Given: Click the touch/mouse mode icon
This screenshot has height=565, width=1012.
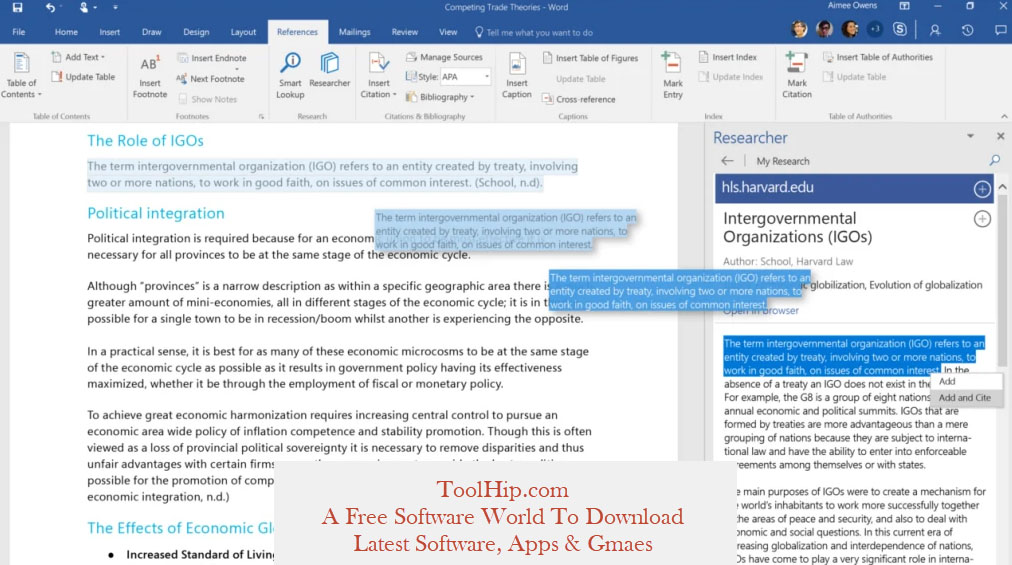Looking at the screenshot, I should (x=86, y=7).
